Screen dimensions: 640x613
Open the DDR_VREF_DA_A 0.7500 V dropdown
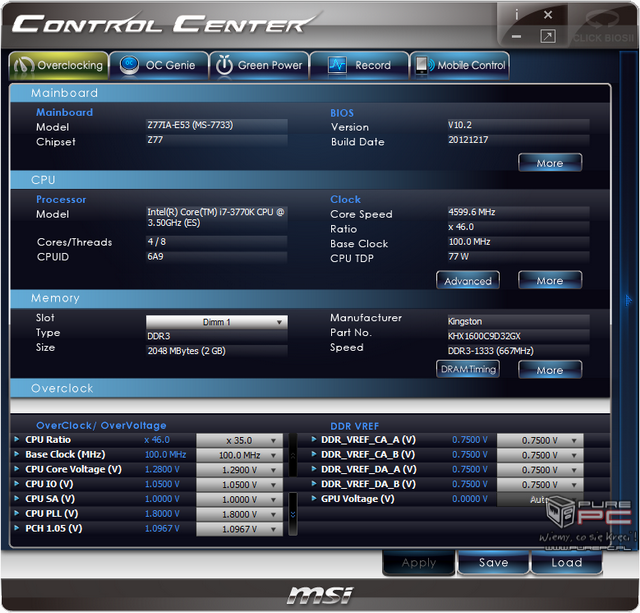click(540, 470)
